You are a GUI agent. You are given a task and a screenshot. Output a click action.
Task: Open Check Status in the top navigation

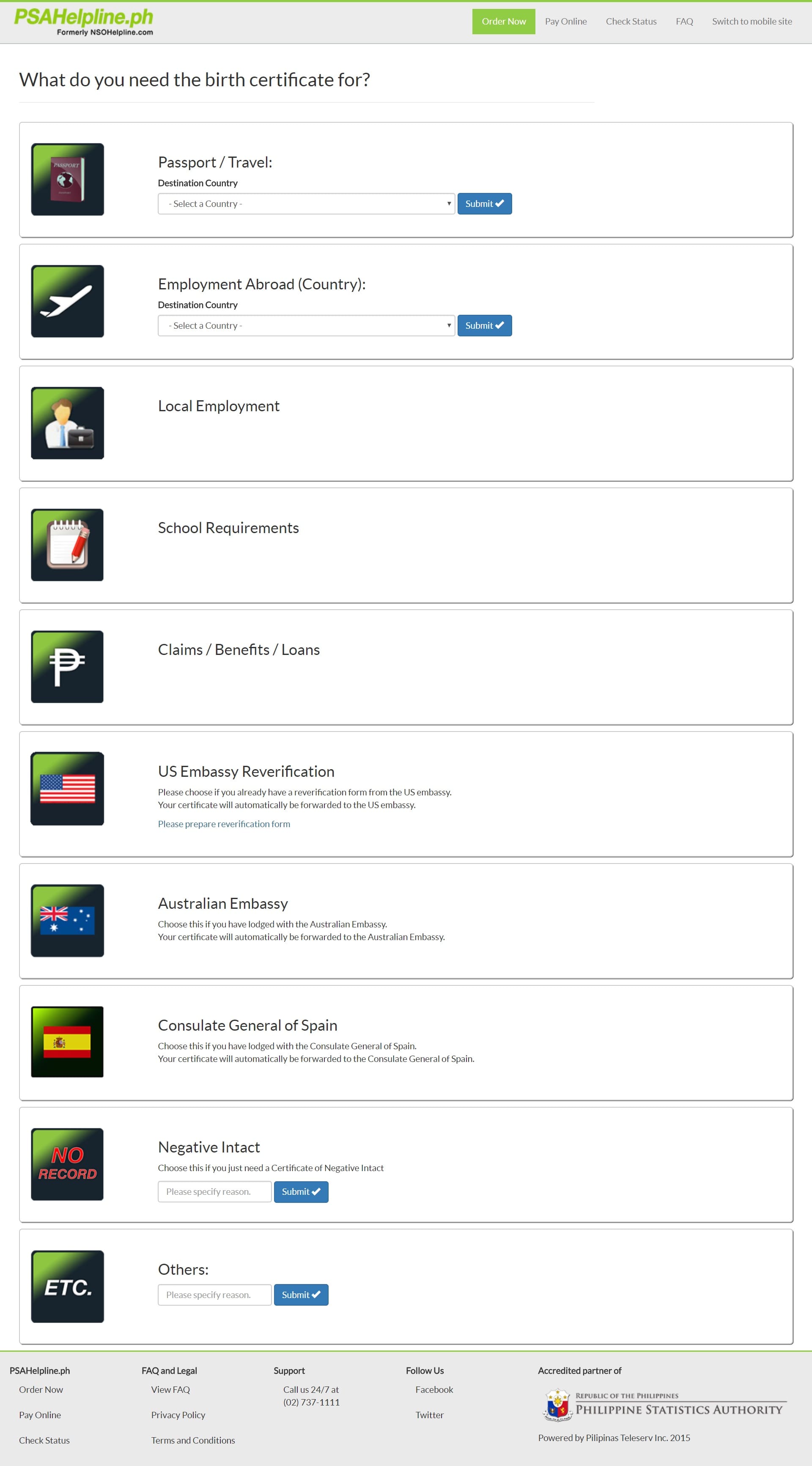point(631,21)
